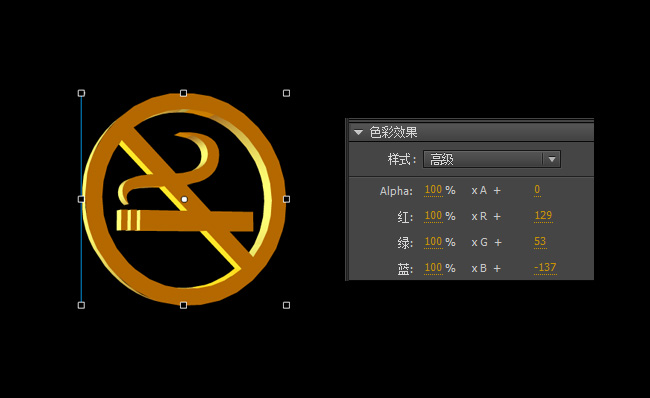
Task: Click the blue offset value -137
Action: 545,268
